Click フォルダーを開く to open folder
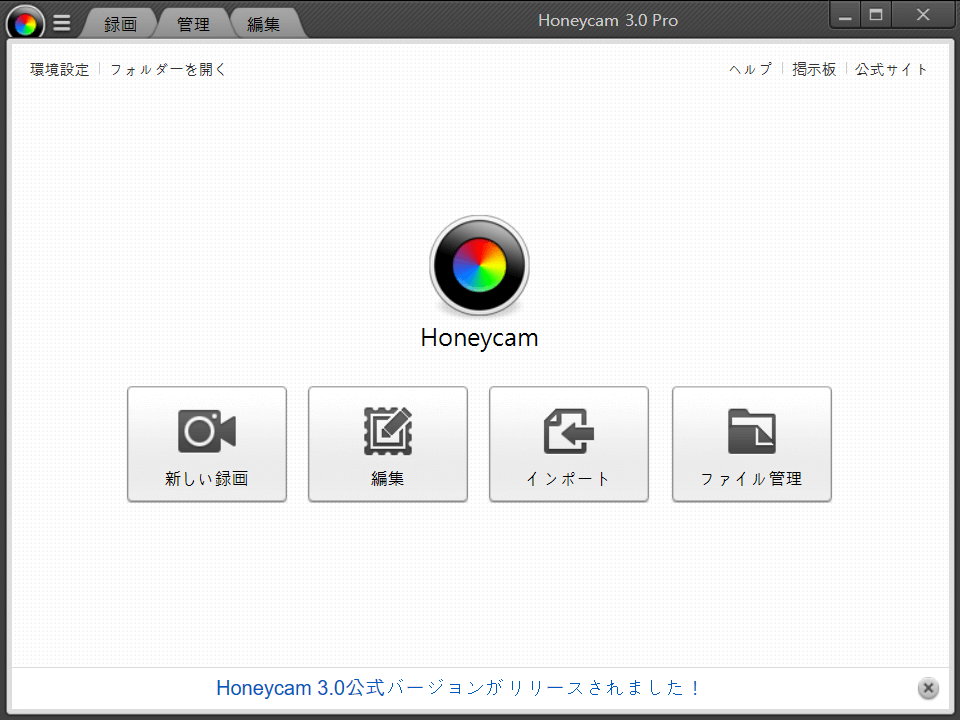This screenshot has width=960, height=720. pyautogui.click(x=167, y=69)
